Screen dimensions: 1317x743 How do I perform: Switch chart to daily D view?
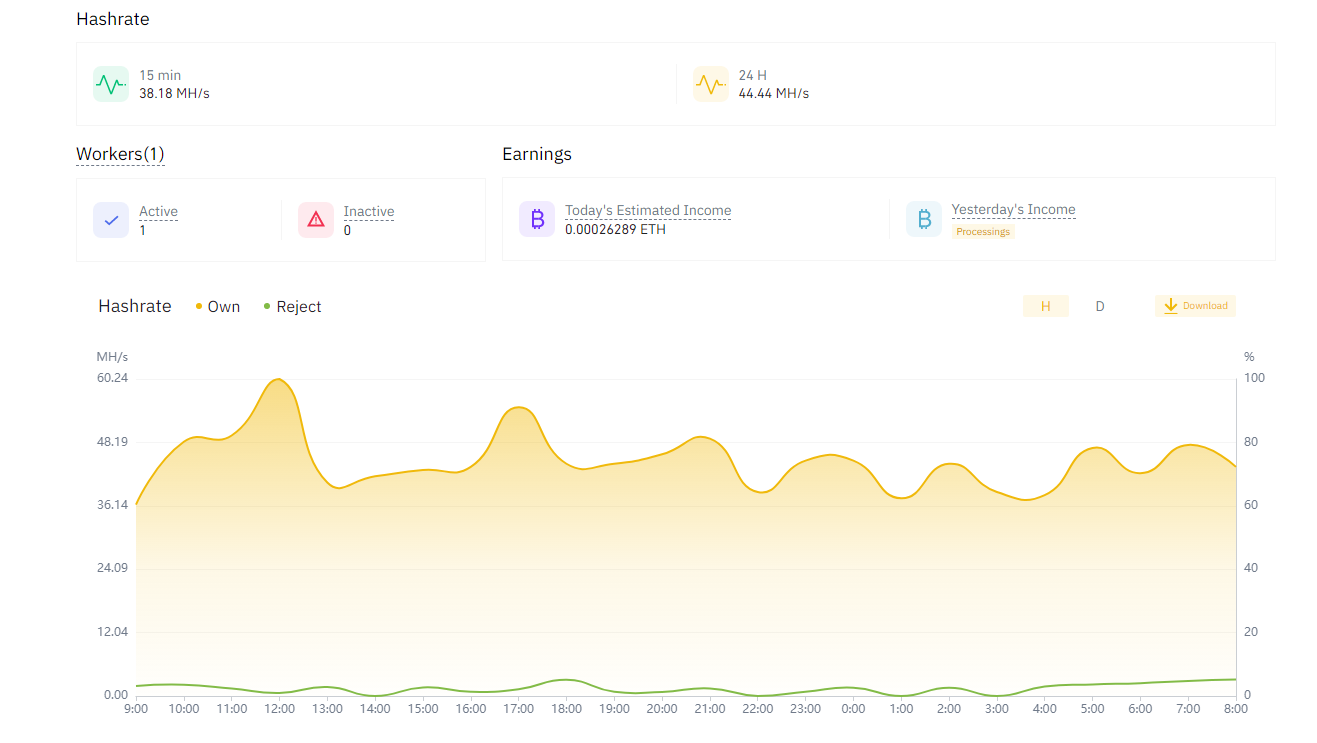[1100, 306]
